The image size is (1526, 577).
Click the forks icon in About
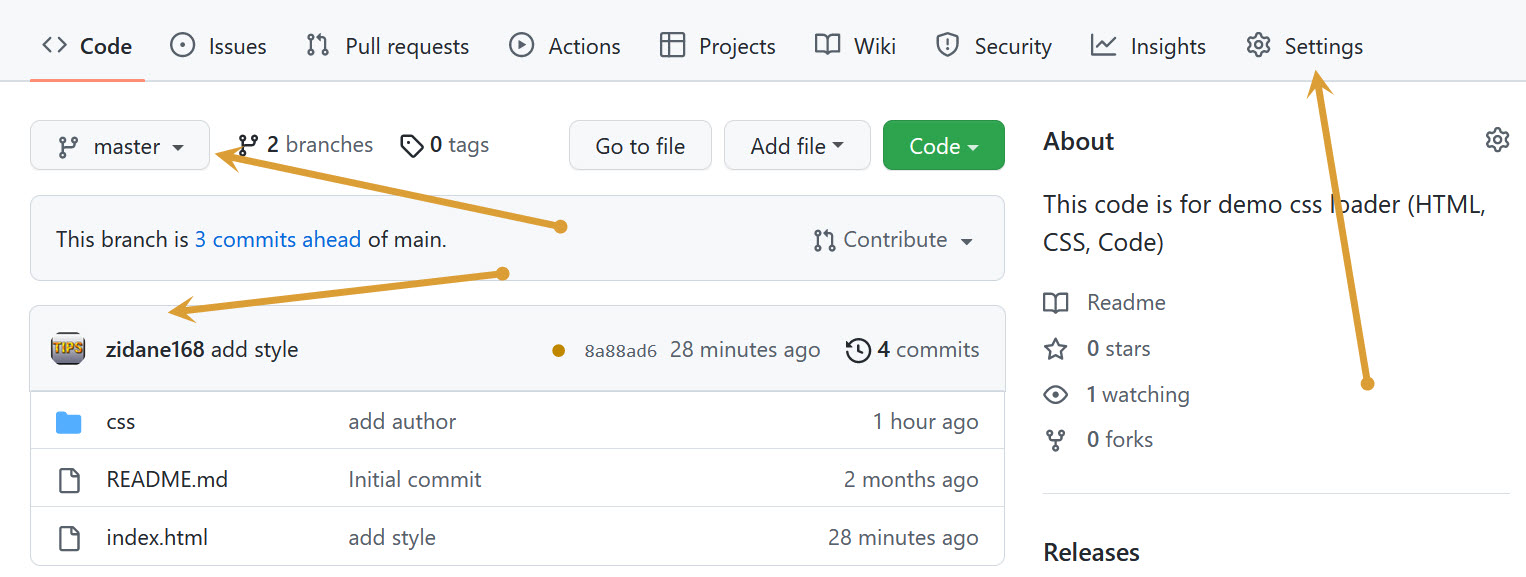pos(1056,440)
